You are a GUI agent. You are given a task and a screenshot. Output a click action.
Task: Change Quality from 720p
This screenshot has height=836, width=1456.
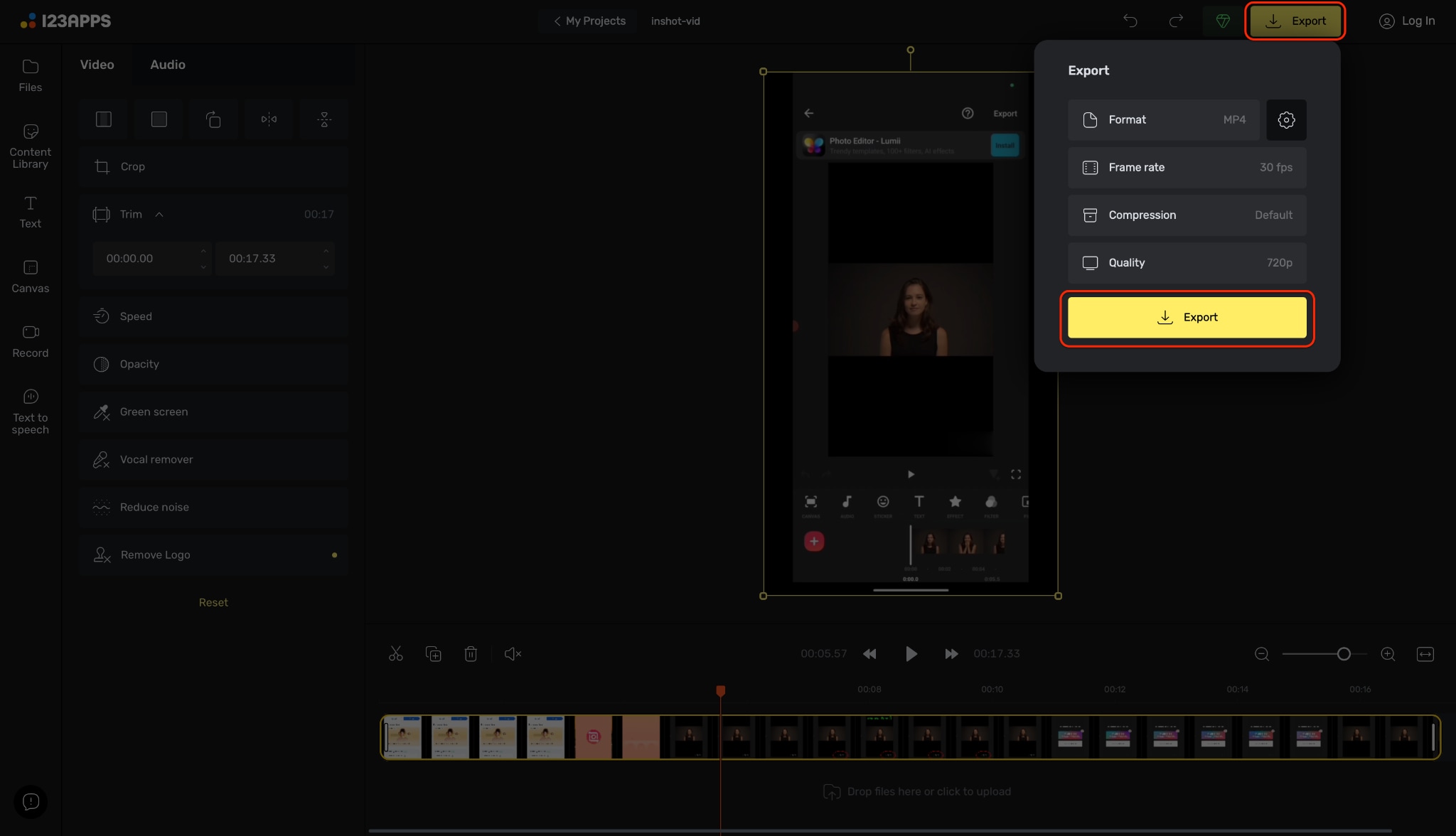click(1186, 262)
